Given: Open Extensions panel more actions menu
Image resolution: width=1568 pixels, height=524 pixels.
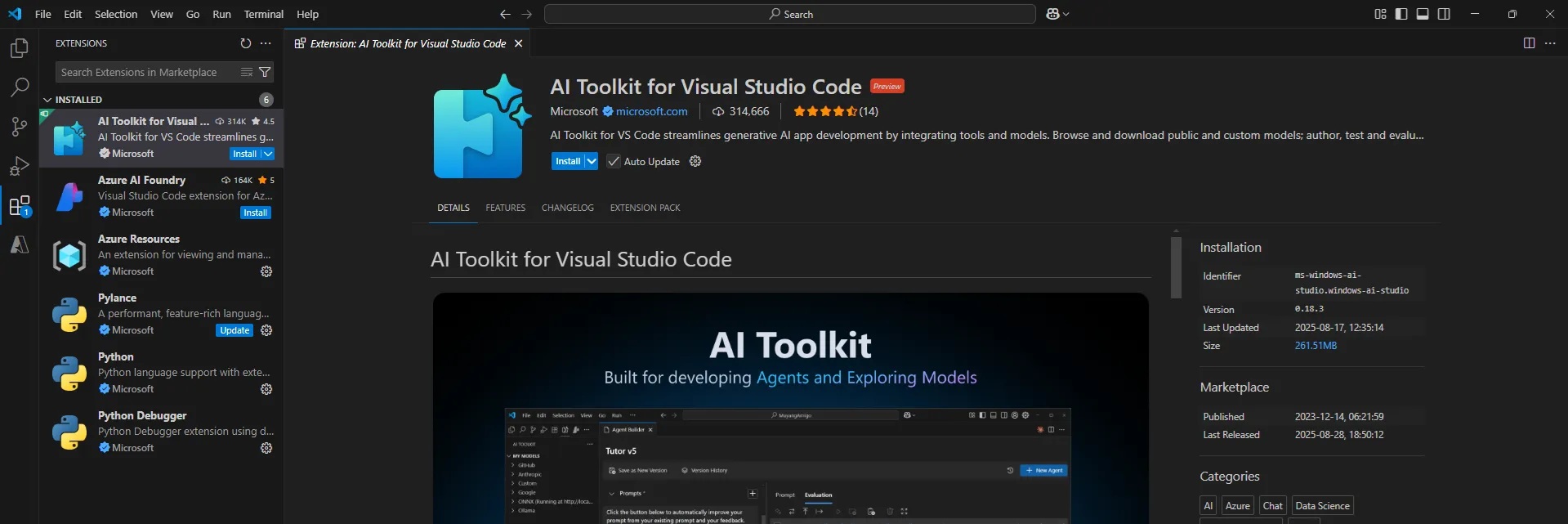Looking at the screenshot, I should (266, 43).
